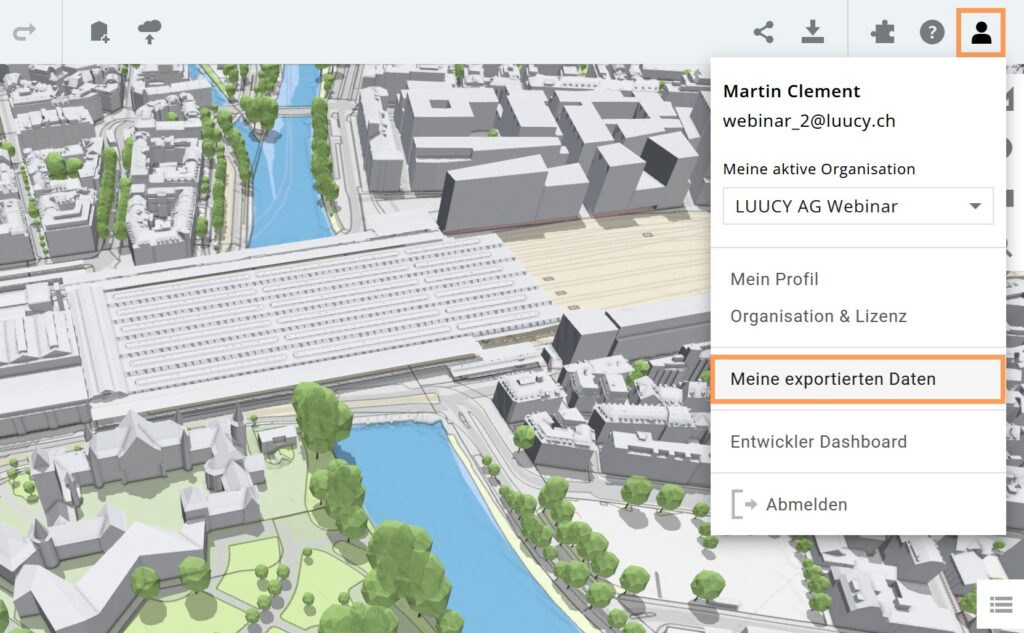The width and height of the screenshot is (1024, 633).
Task: Open the Entwickler Dashboard entry
Action: click(818, 441)
